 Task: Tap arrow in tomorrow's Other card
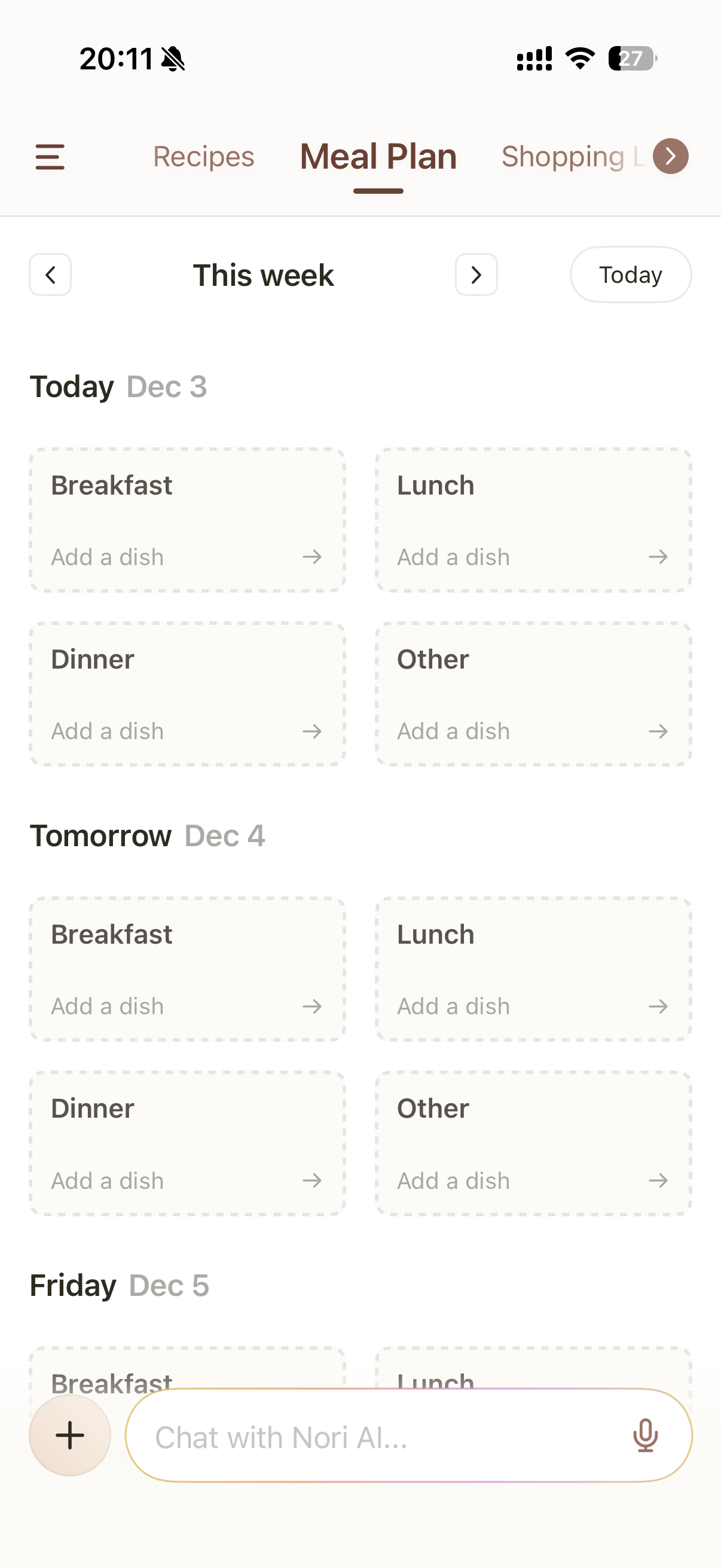(658, 1180)
